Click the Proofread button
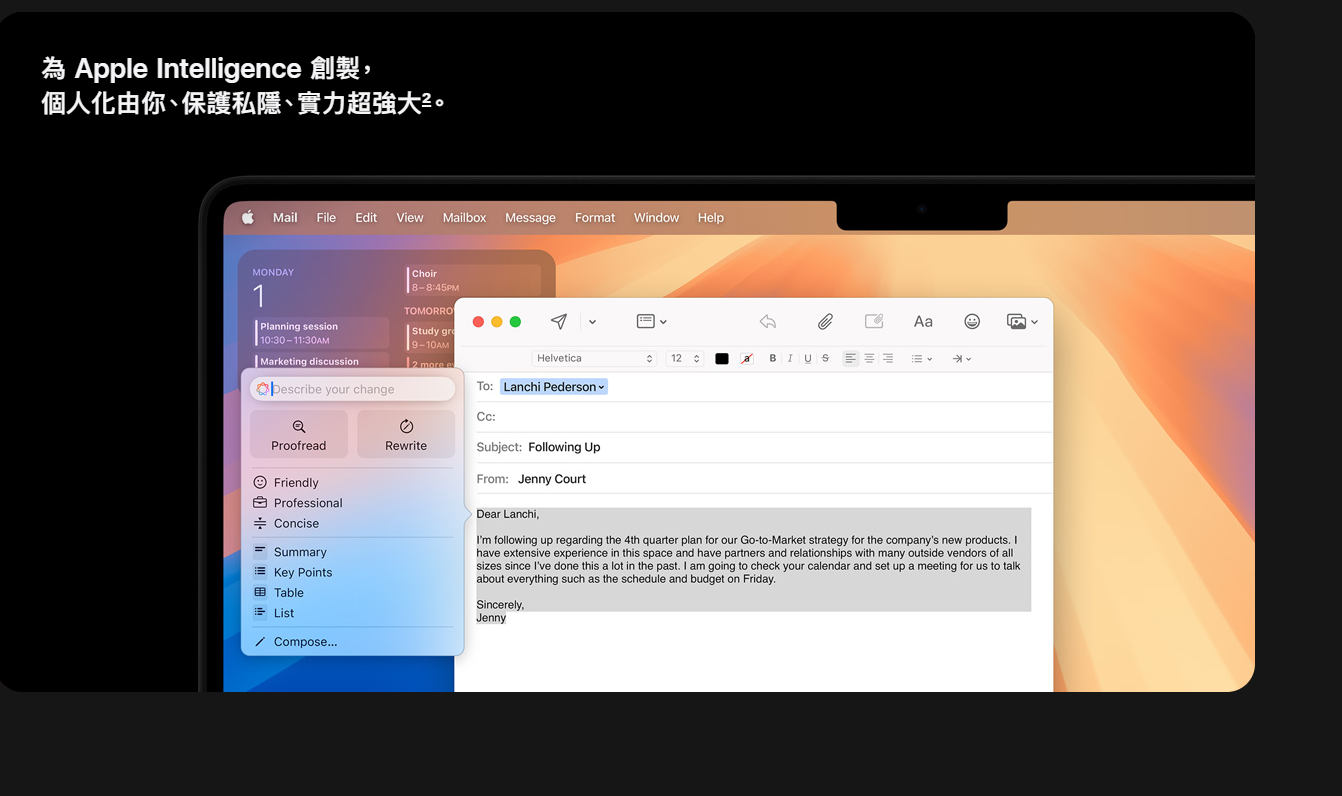This screenshot has width=1342, height=796. 299,435
